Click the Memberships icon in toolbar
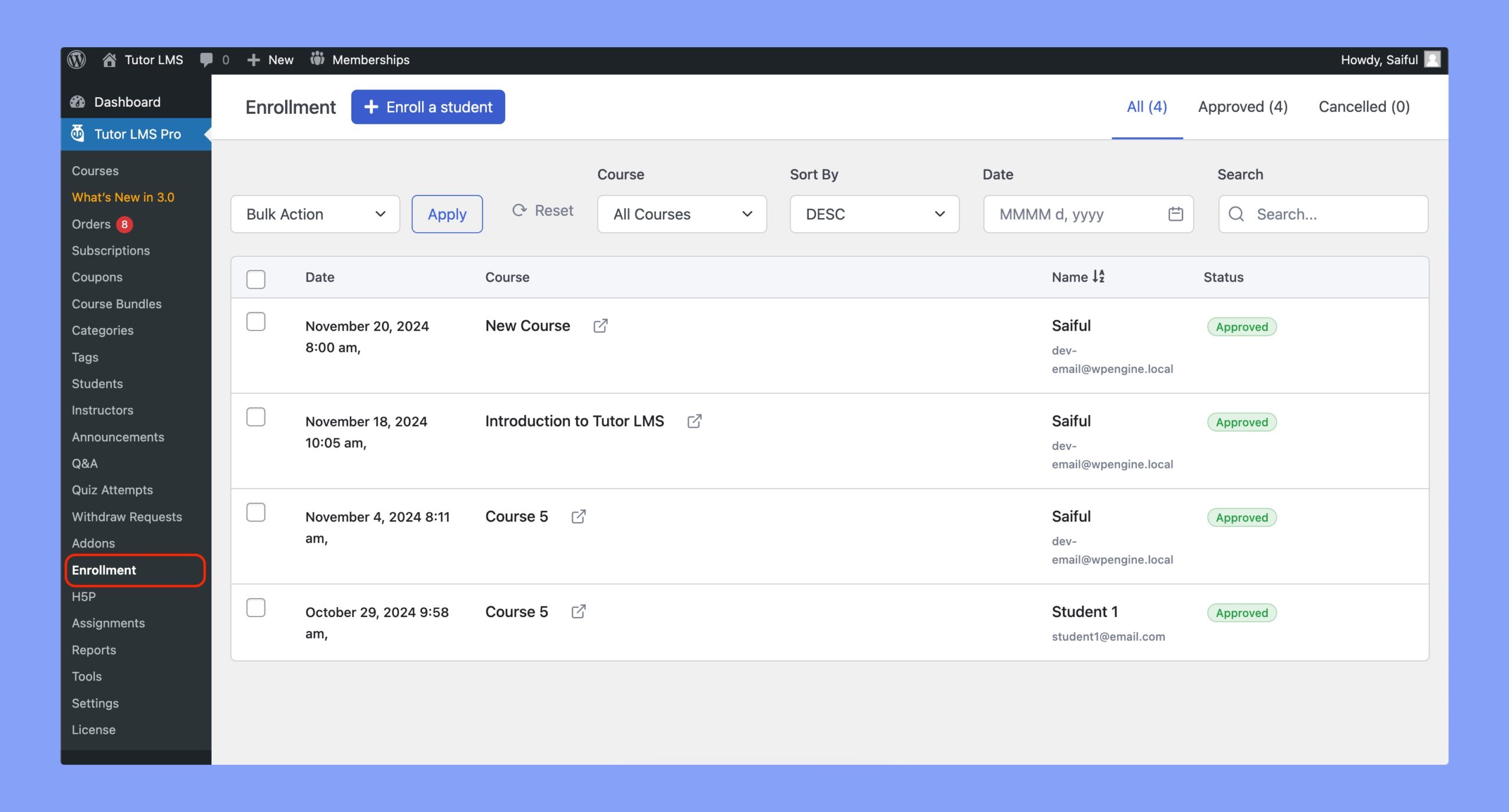Screen dimensions: 1509x812 (x=318, y=60)
